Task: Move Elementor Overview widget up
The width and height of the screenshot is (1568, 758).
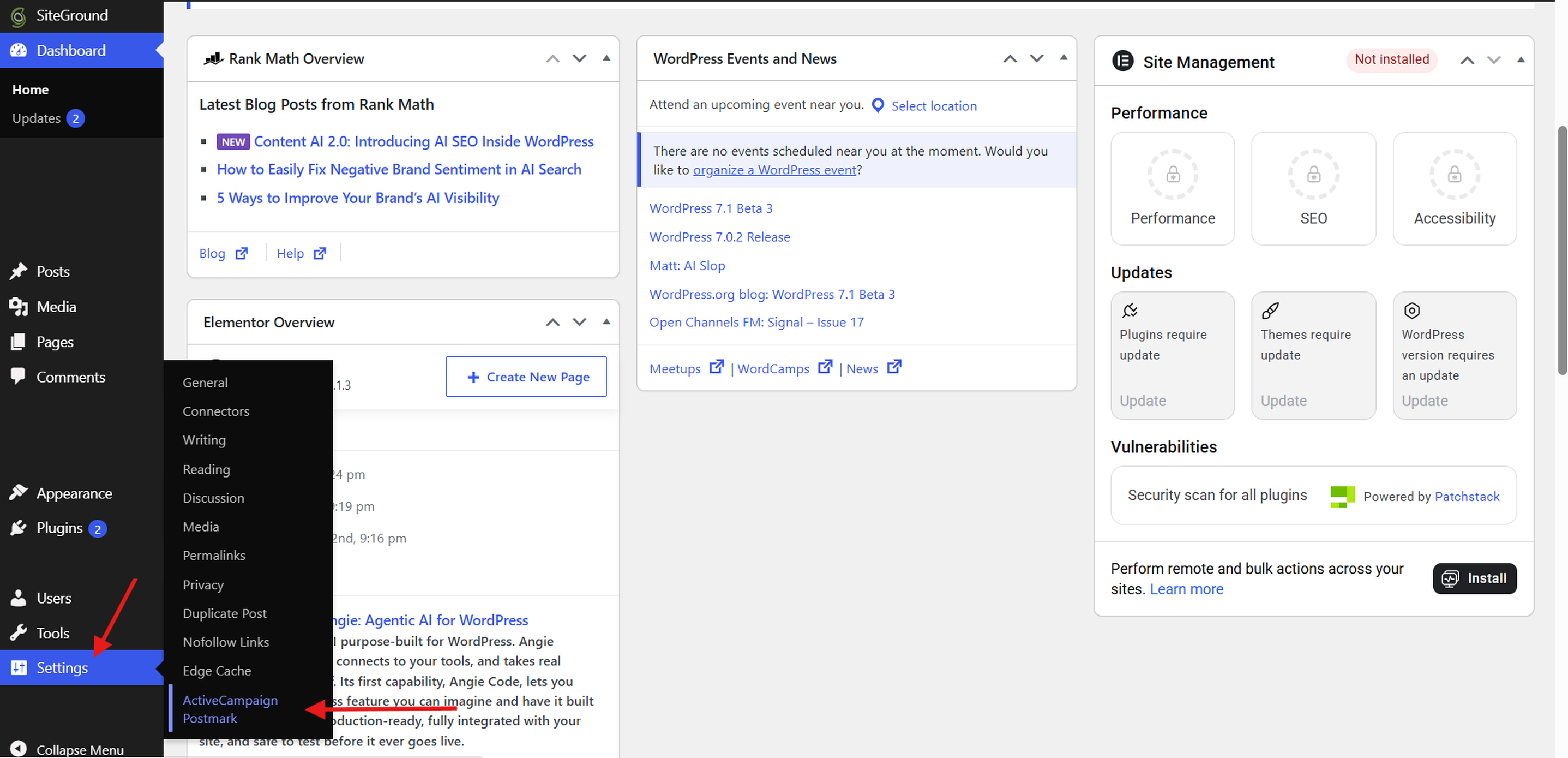Action: click(552, 322)
